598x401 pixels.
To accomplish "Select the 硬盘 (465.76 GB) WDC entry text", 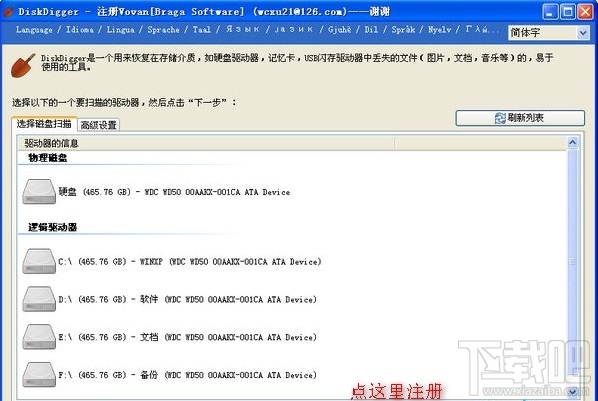I will pos(174,192).
